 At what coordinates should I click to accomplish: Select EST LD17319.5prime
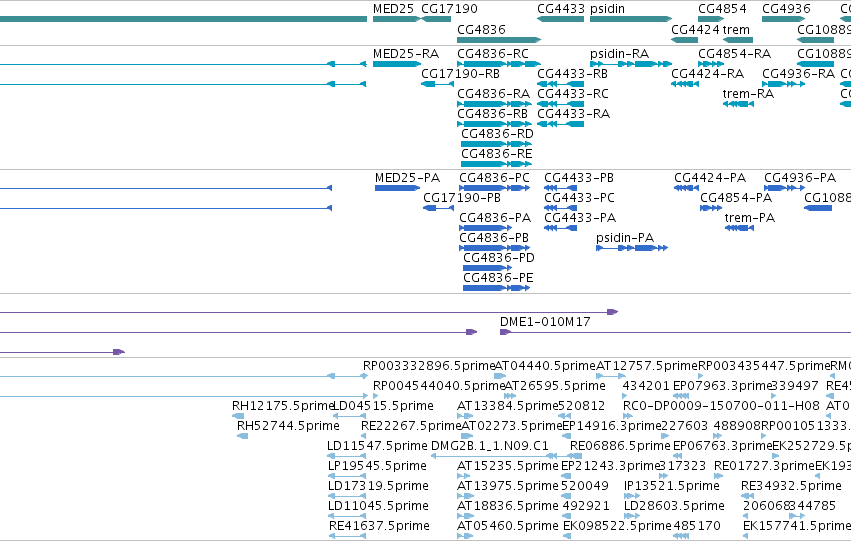378,486
